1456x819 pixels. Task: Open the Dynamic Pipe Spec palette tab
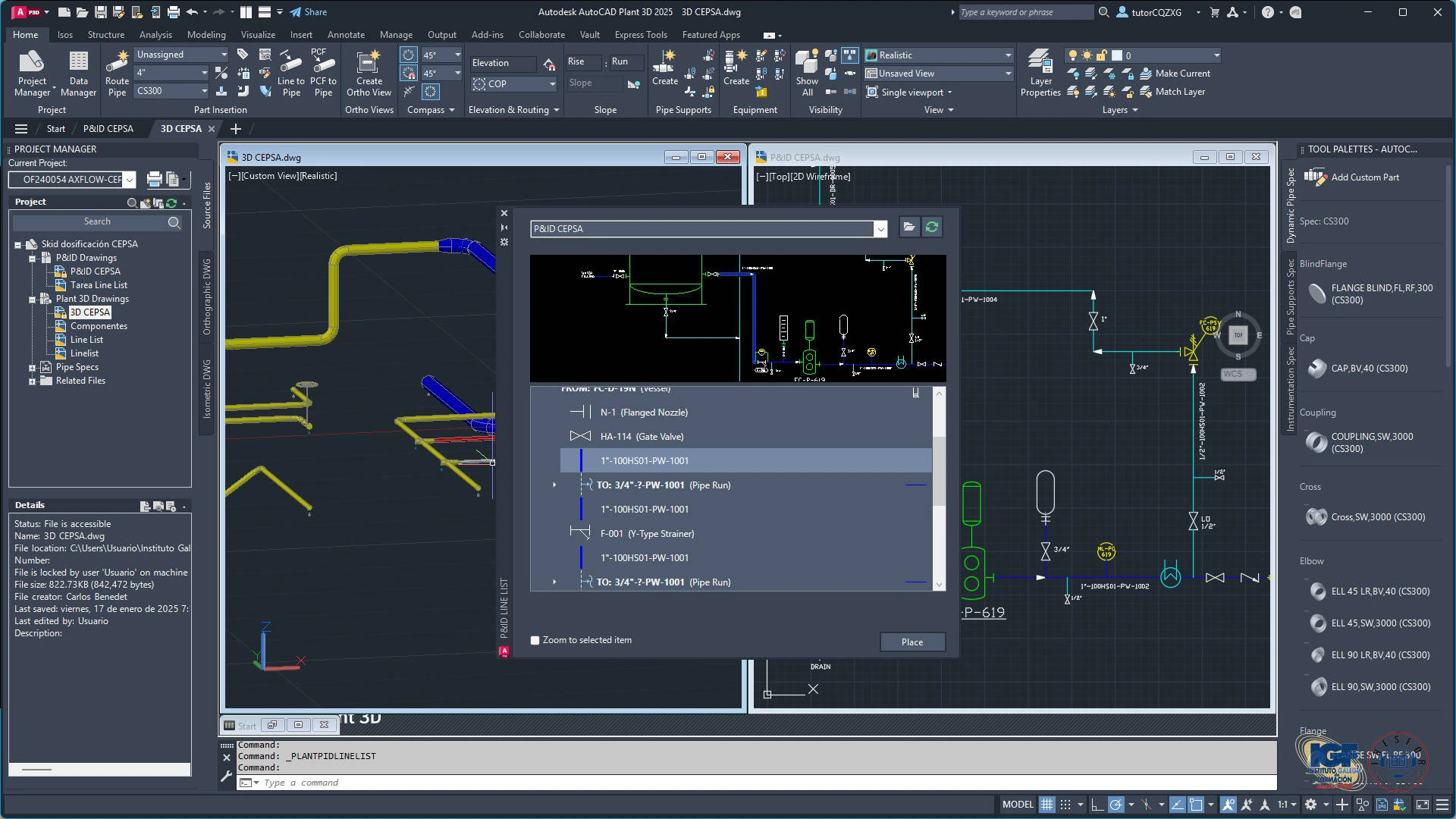tap(1290, 206)
